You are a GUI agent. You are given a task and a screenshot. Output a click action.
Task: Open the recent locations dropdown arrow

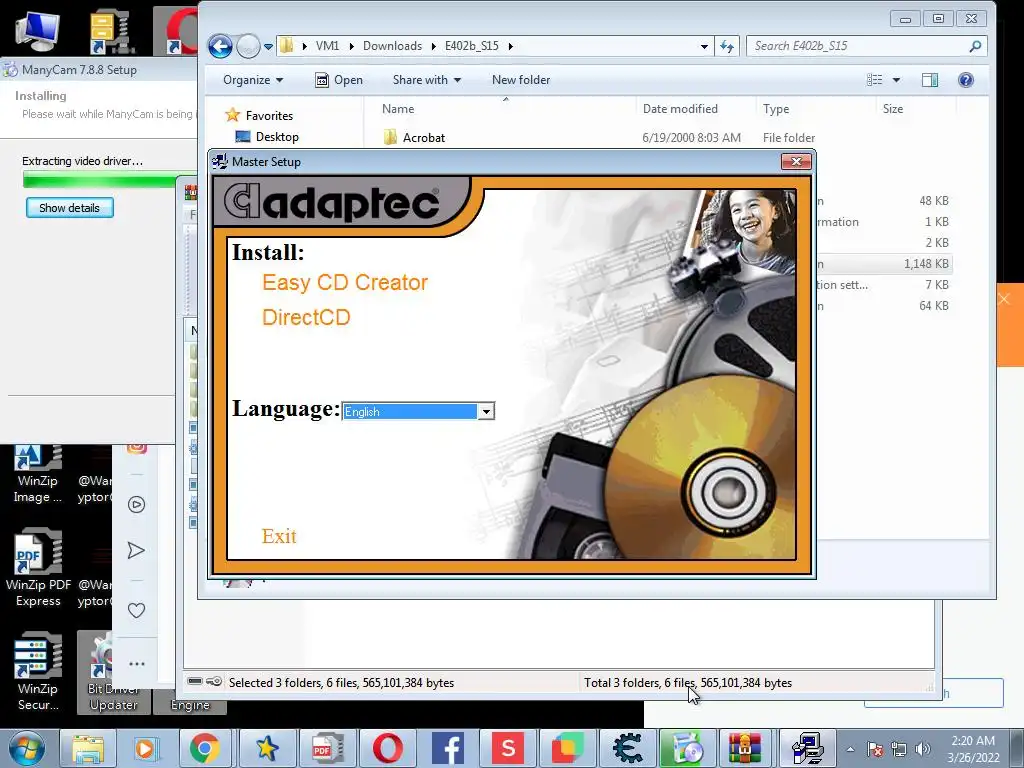tap(268, 46)
